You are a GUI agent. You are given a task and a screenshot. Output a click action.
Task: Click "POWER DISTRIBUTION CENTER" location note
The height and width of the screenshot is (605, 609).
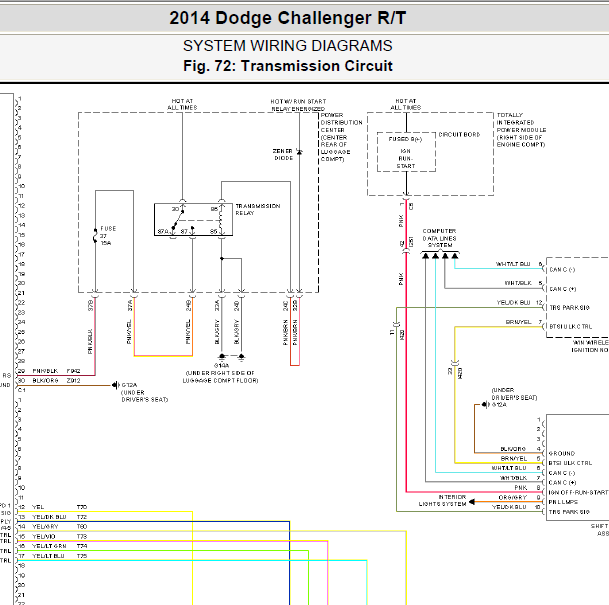(x=341, y=137)
